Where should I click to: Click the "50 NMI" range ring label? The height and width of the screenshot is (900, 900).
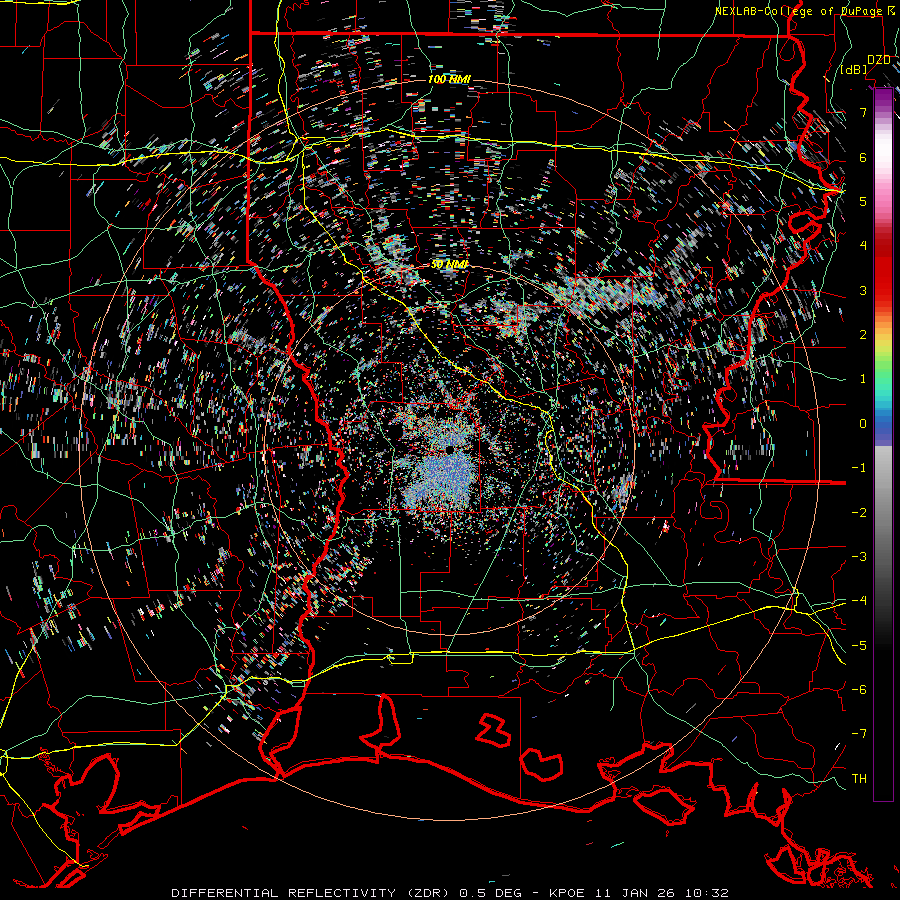449,265
